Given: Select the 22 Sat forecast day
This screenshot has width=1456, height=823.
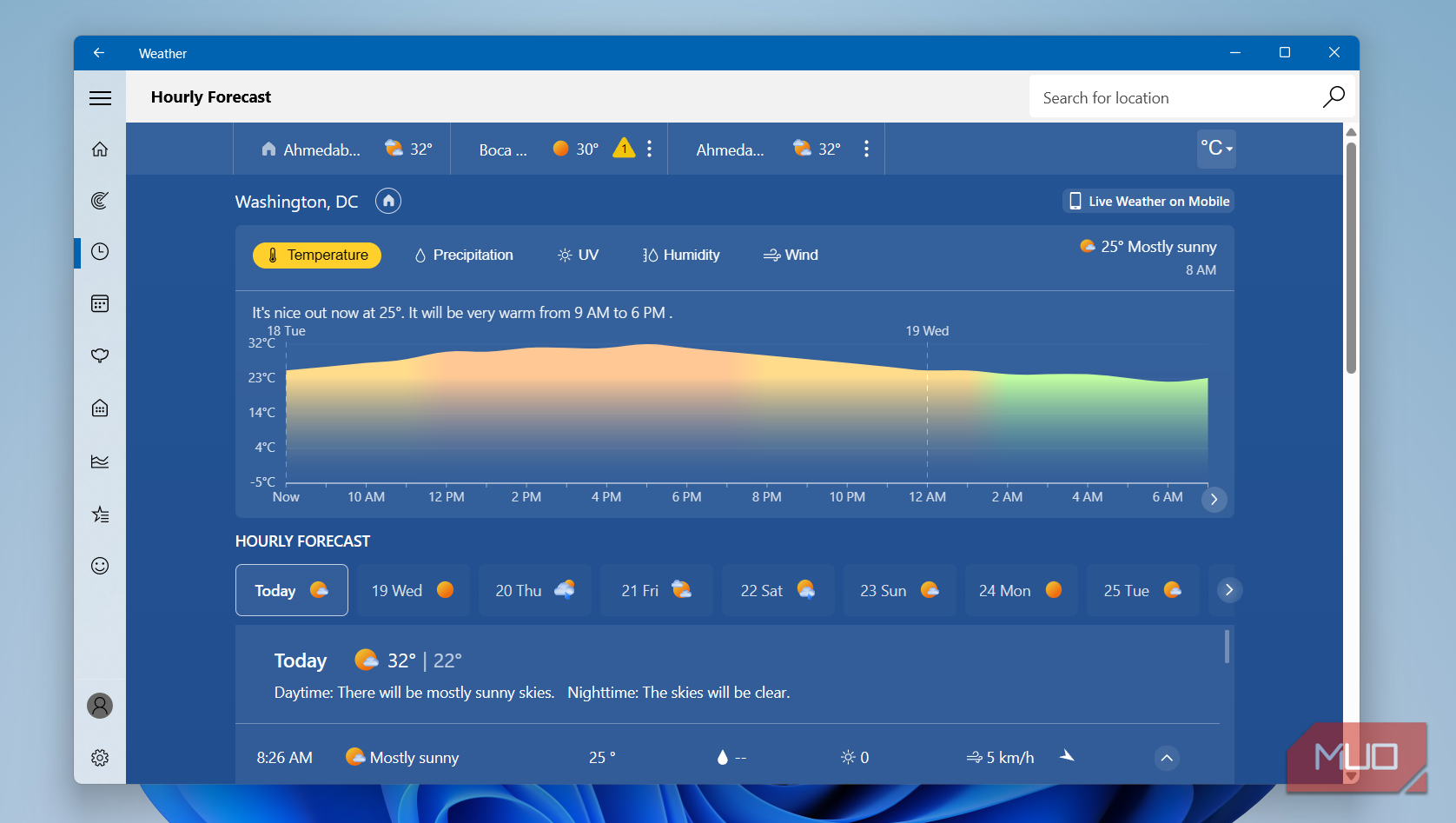Looking at the screenshot, I should (778, 590).
